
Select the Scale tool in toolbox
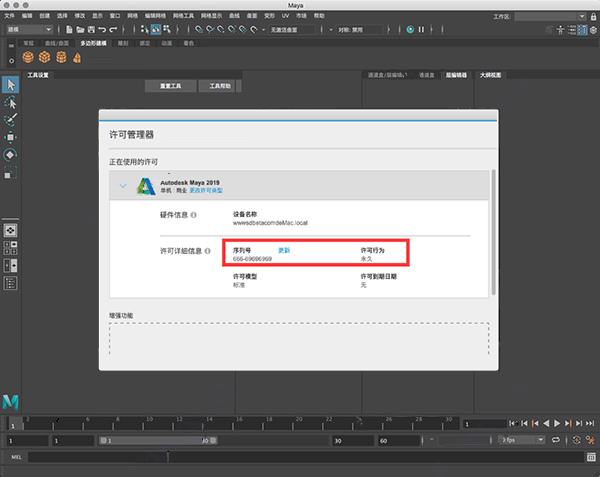coord(10,174)
